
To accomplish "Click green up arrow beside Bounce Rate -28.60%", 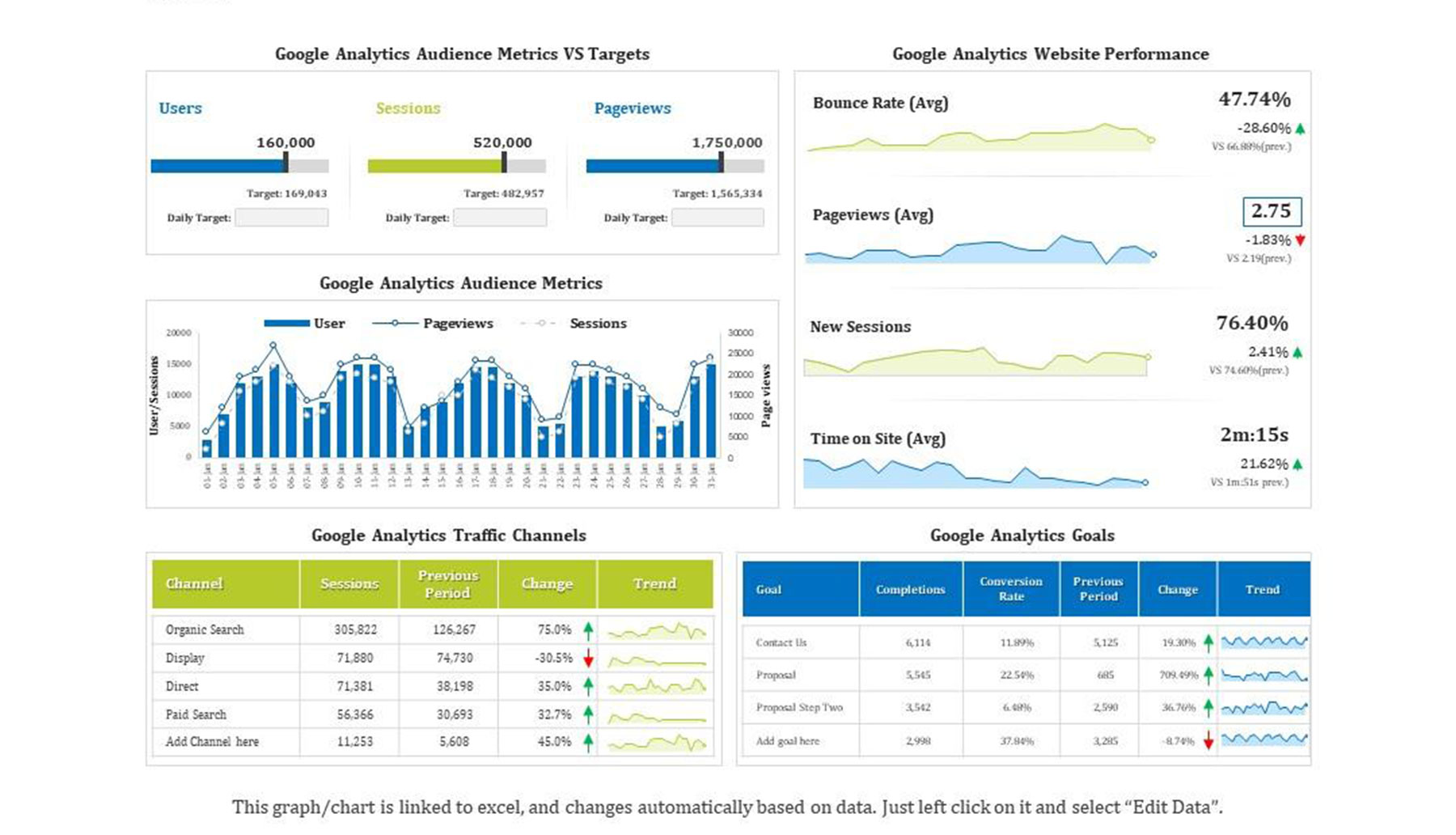I will [x=1300, y=128].
